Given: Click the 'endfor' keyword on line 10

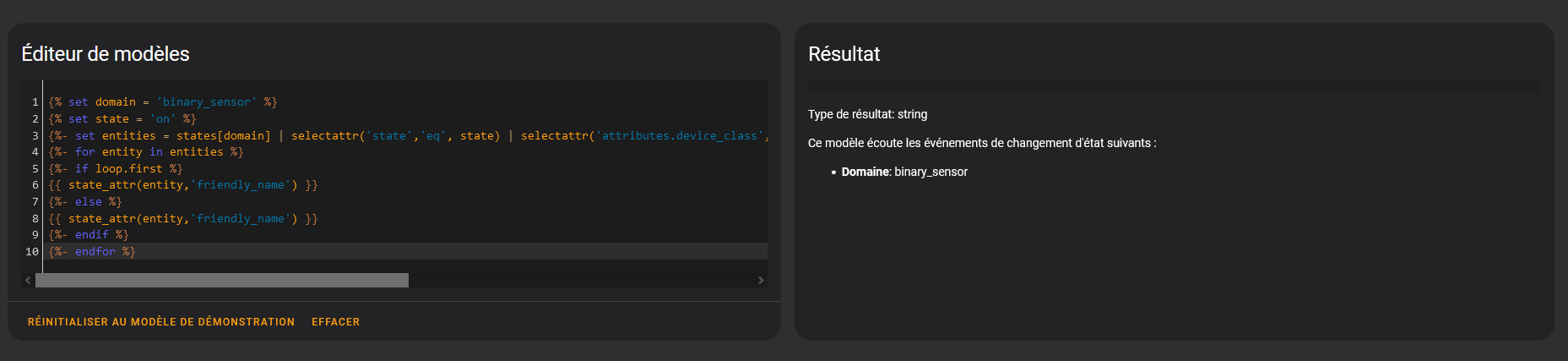Looking at the screenshot, I should click(95, 252).
